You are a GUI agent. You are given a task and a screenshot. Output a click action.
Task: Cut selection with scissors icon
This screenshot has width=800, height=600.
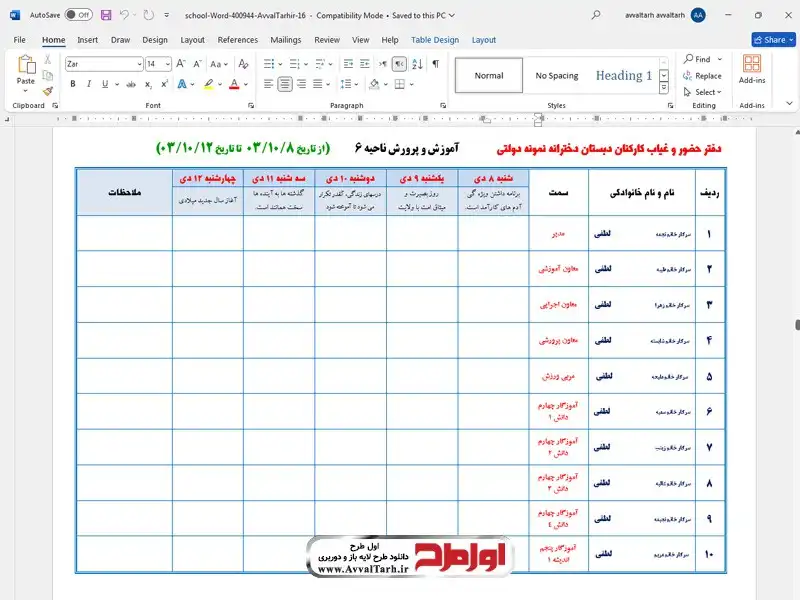click(x=47, y=59)
